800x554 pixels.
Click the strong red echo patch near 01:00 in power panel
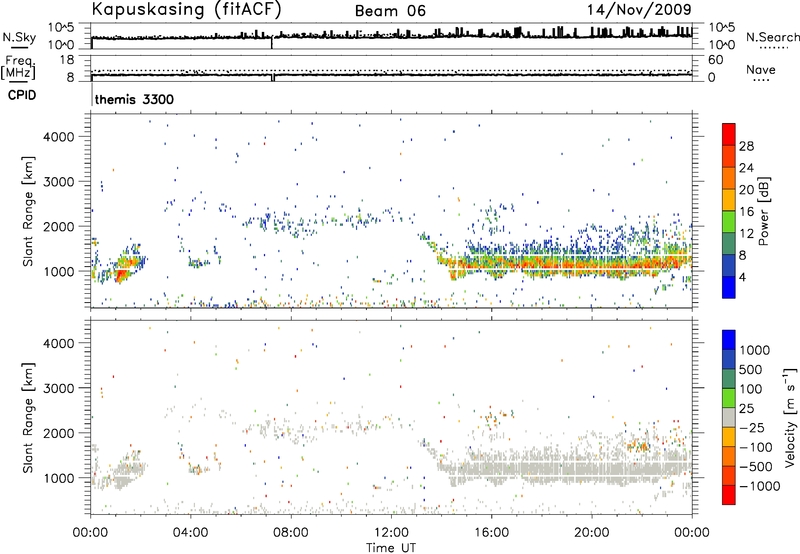pos(121,275)
